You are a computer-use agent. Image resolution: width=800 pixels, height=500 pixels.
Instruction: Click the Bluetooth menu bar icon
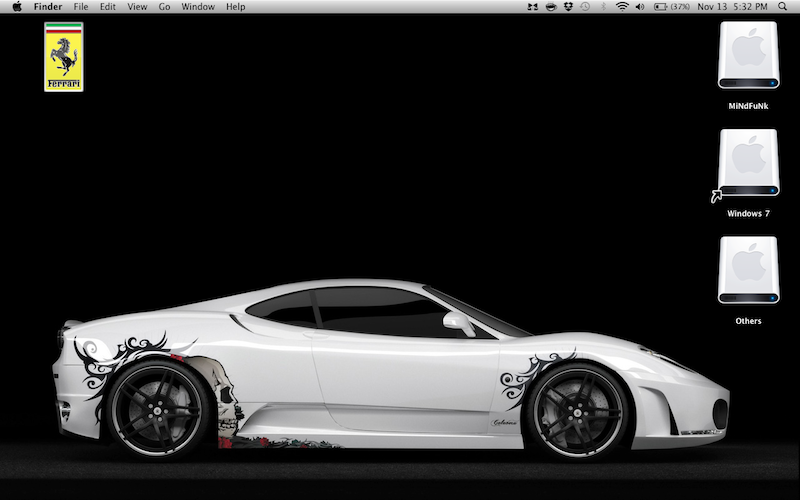pos(603,7)
